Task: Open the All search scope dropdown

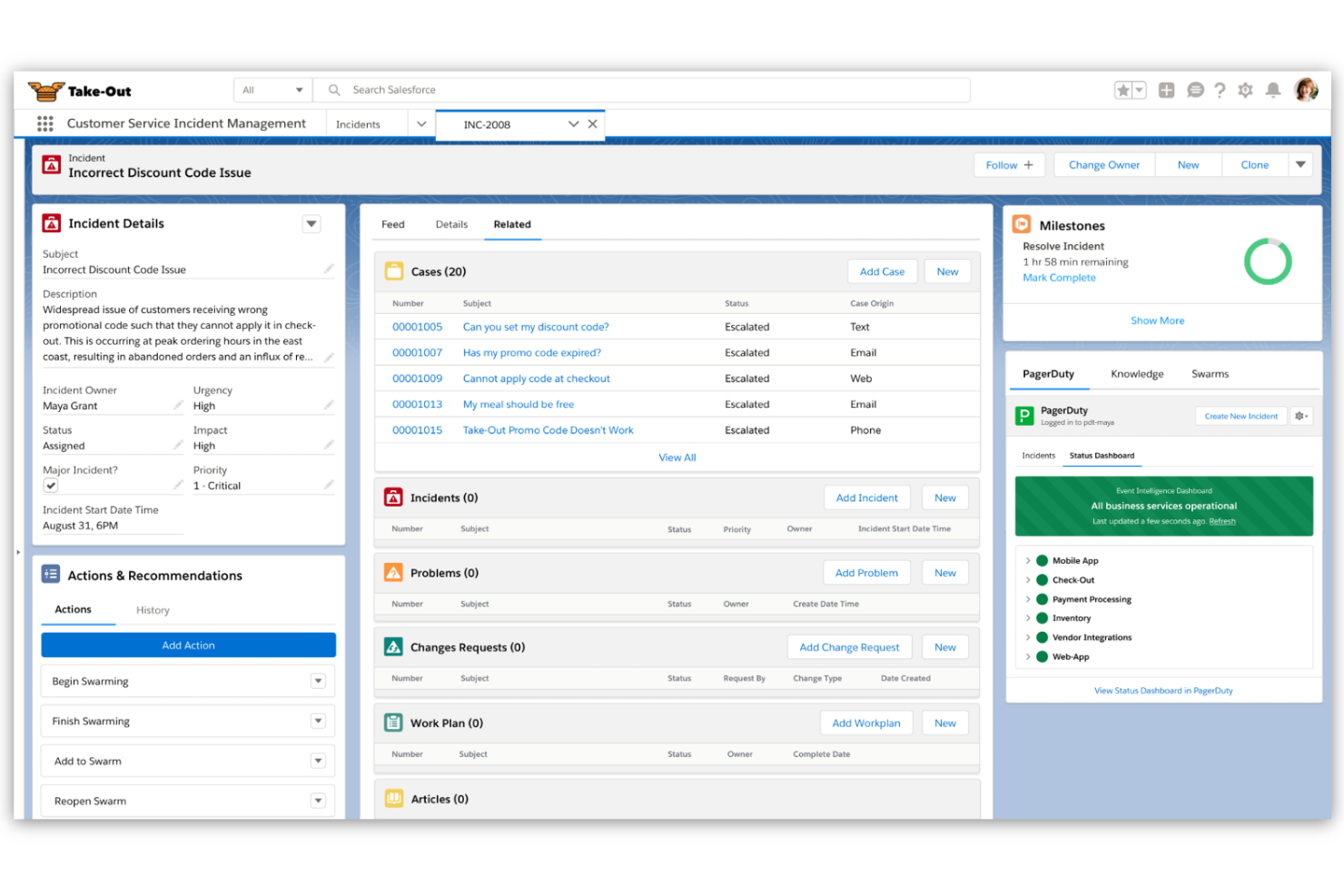Action: click(x=272, y=90)
